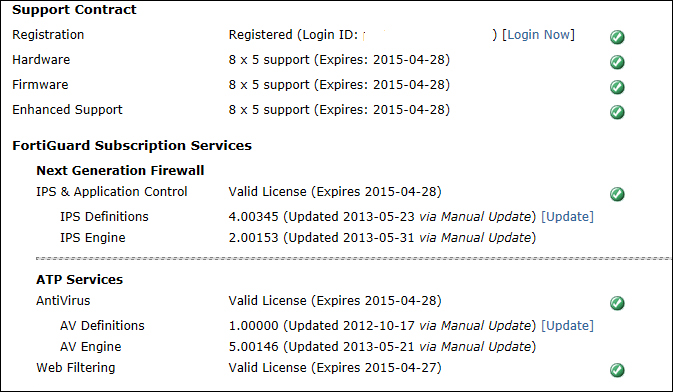Click the Web Filtering green check icon
The height and width of the screenshot is (392, 673).
point(617,370)
